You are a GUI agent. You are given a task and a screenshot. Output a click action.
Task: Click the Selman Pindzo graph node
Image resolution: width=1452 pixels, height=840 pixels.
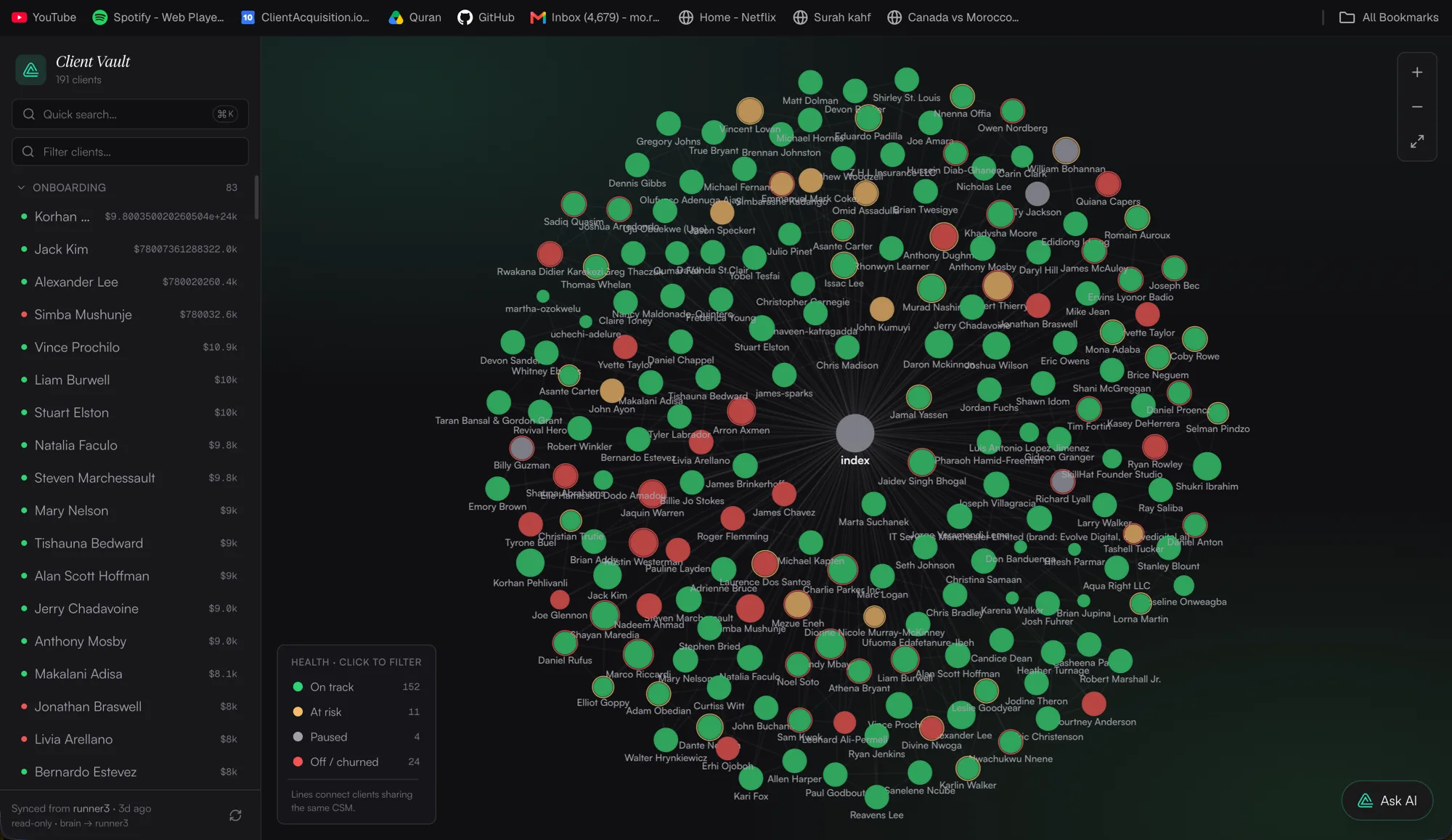tap(1218, 412)
